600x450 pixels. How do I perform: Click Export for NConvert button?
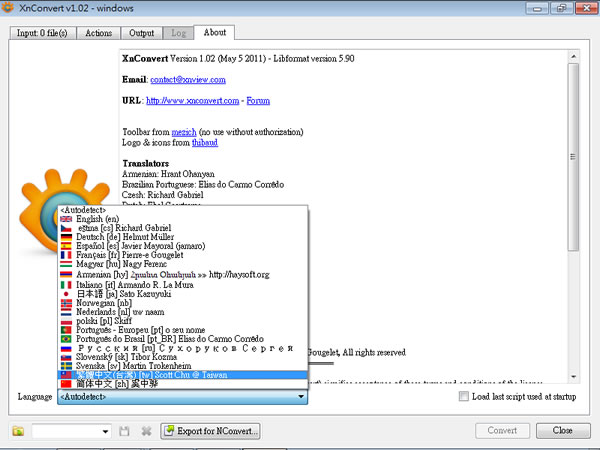pyautogui.click(x=210, y=431)
